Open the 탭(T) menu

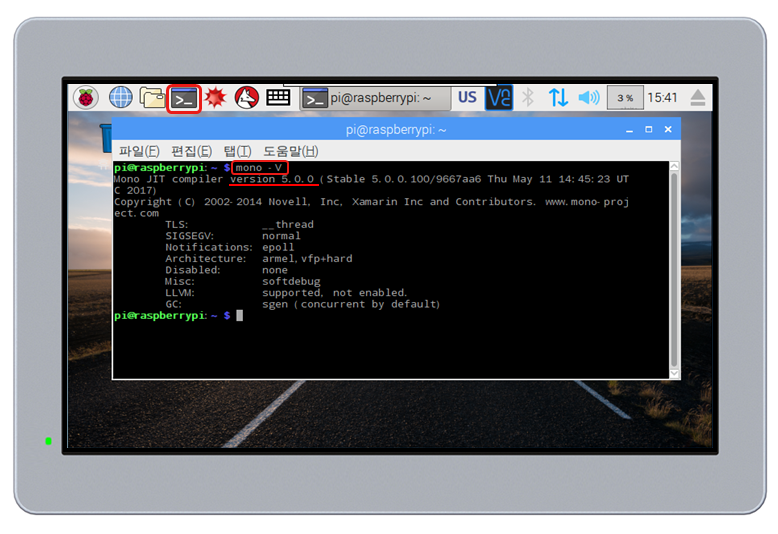pos(237,151)
